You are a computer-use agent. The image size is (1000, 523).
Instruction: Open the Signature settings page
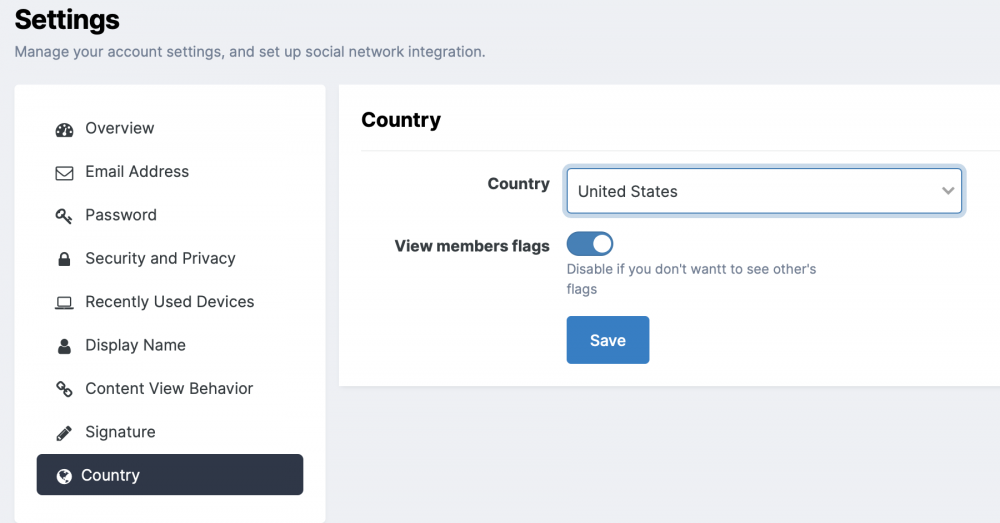[120, 432]
